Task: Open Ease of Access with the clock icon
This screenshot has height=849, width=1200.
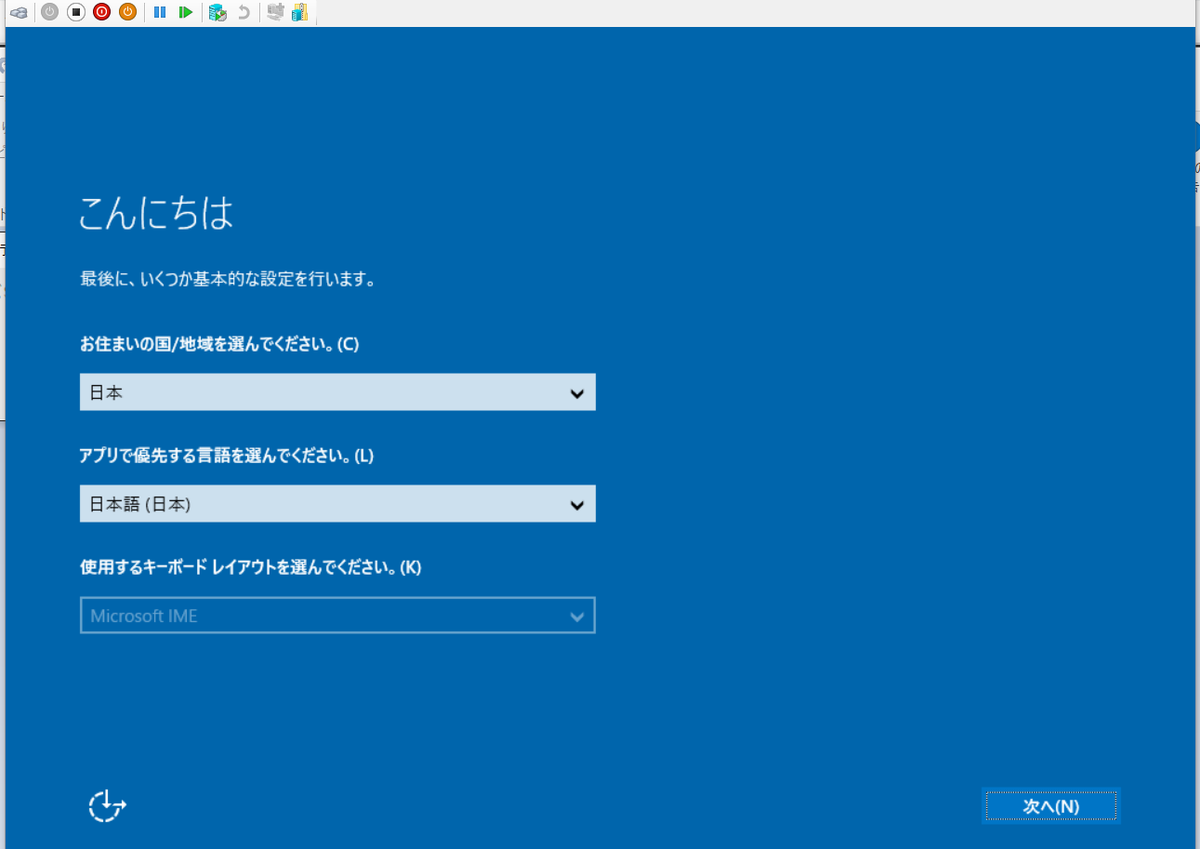Action: [x=106, y=806]
